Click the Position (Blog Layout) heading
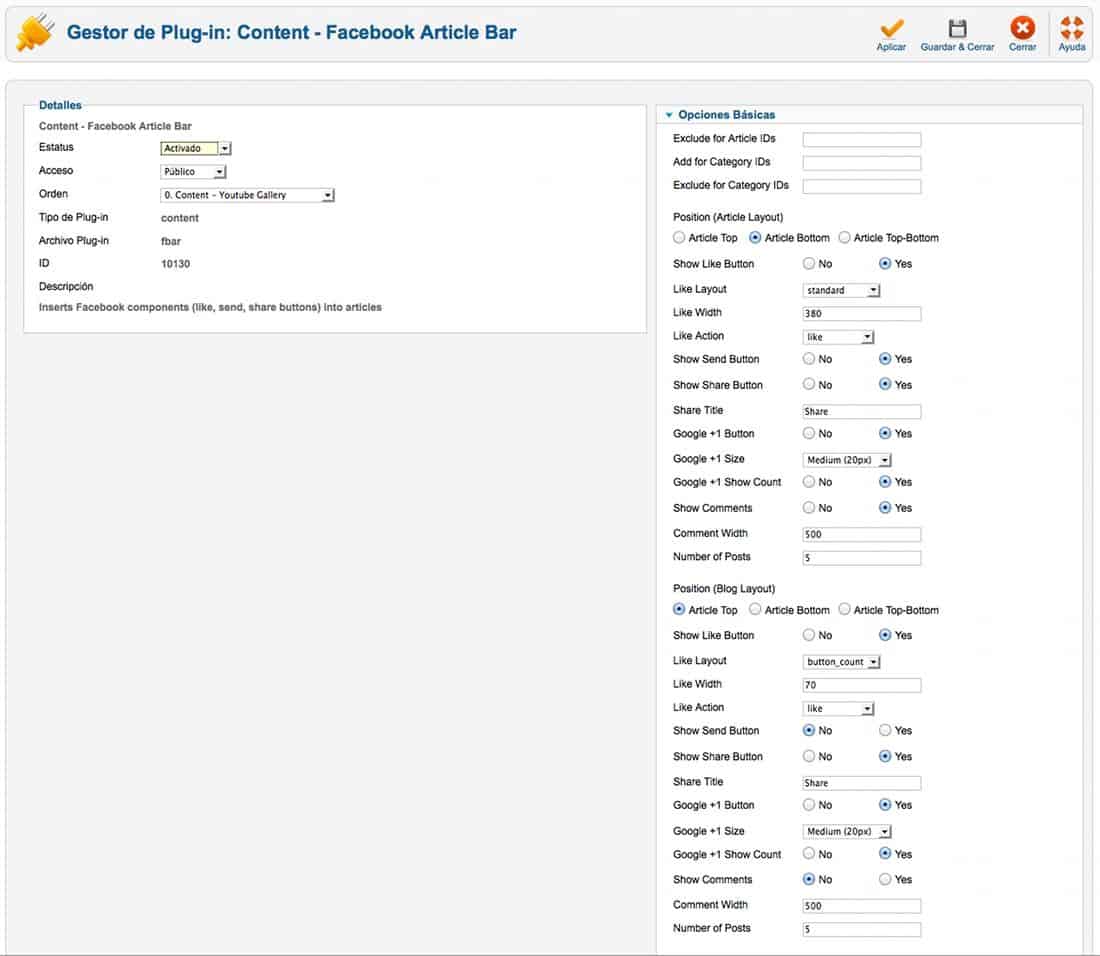Viewport: 1100px width, 956px height. pyautogui.click(x=724, y=588)
